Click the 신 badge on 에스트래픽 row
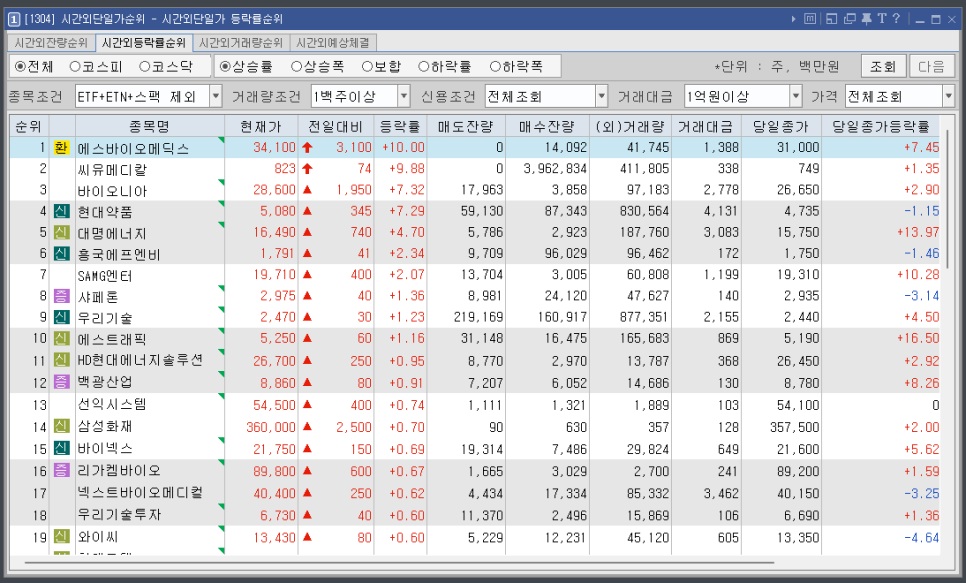Viewport: 966px width, 583px height. [x=61, y=339]
